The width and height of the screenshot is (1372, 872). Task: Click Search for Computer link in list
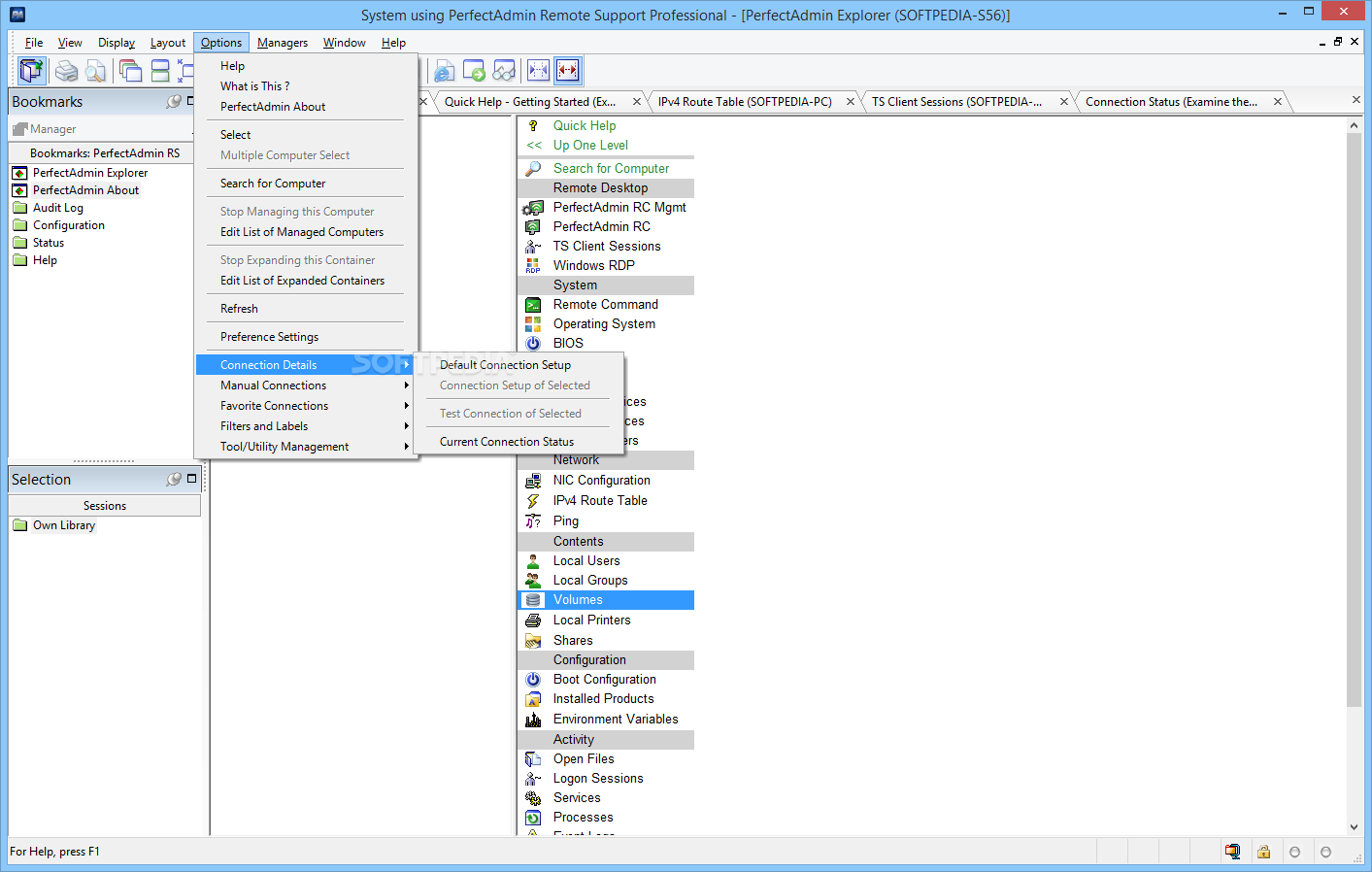(x=611, y=169)
